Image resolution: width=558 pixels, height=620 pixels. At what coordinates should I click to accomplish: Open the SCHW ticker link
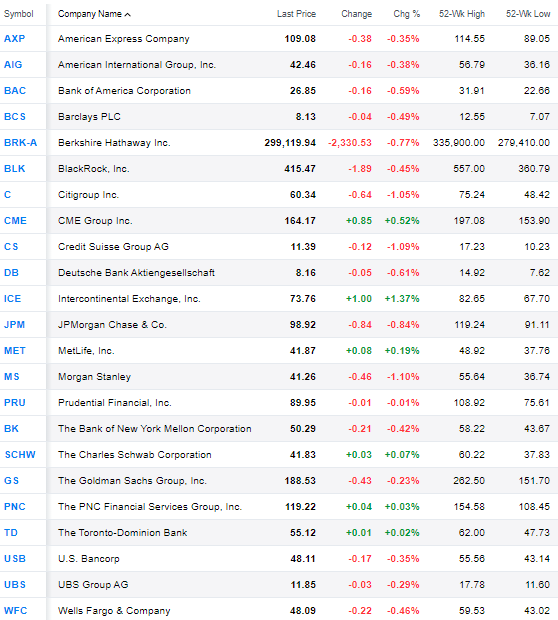pyautogui.click(x=20, y=455)
